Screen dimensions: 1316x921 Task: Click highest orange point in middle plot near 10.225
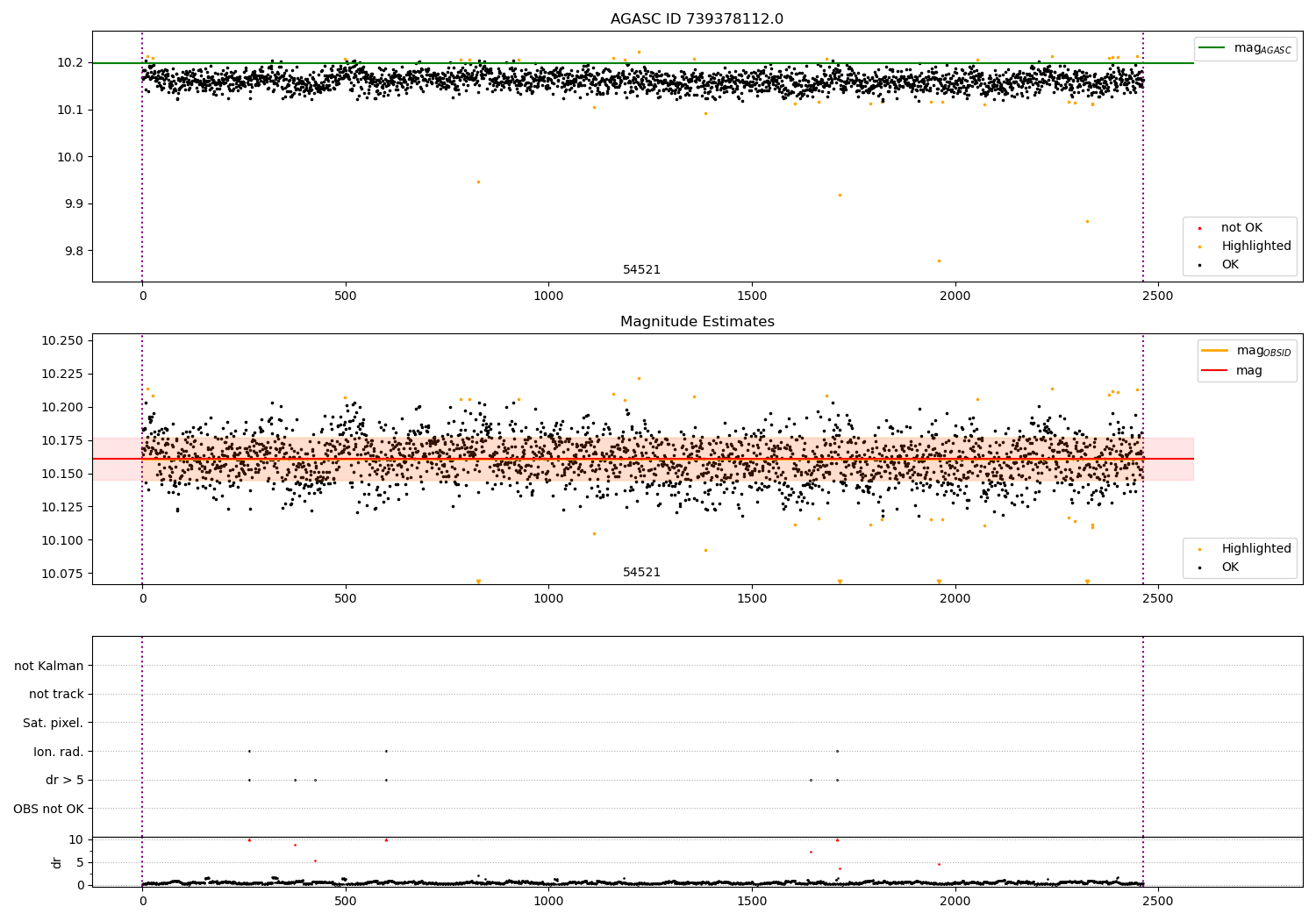[x=639, y=378]
